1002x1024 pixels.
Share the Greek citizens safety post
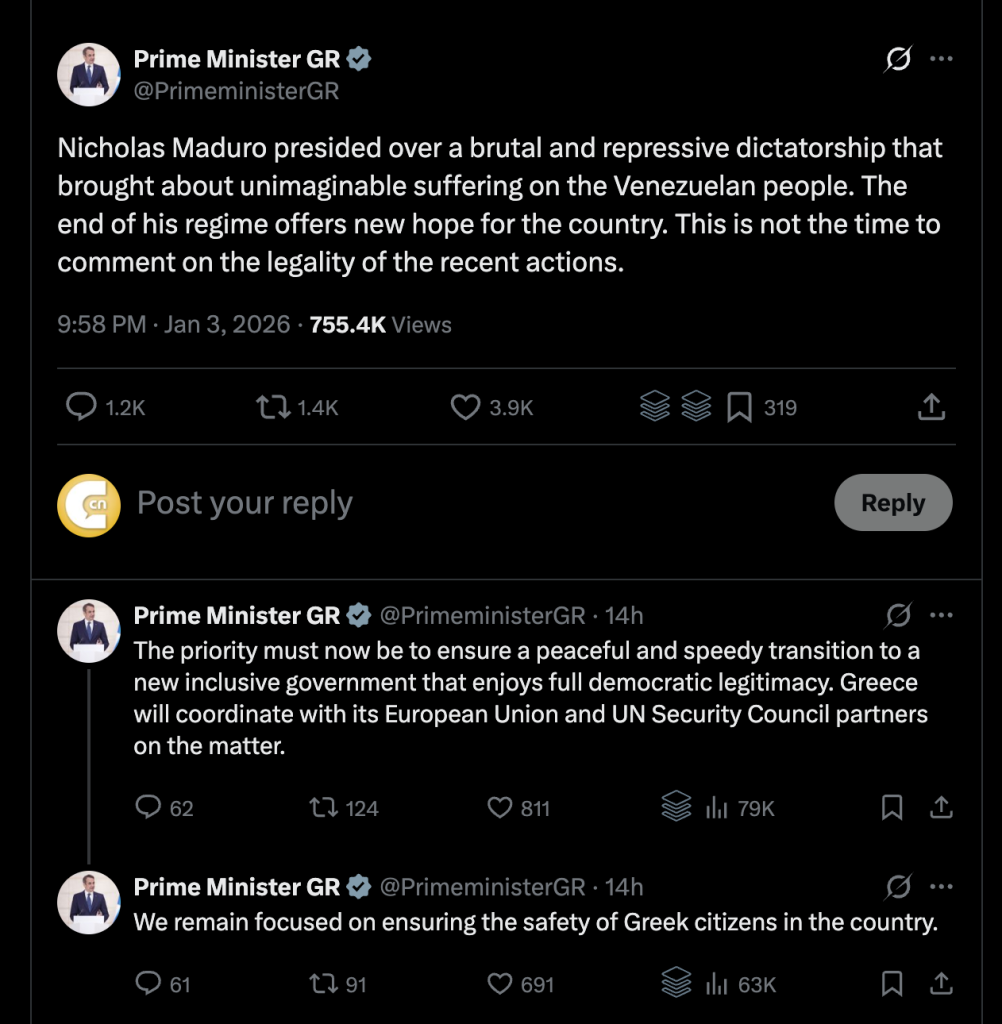click(941, 984)
